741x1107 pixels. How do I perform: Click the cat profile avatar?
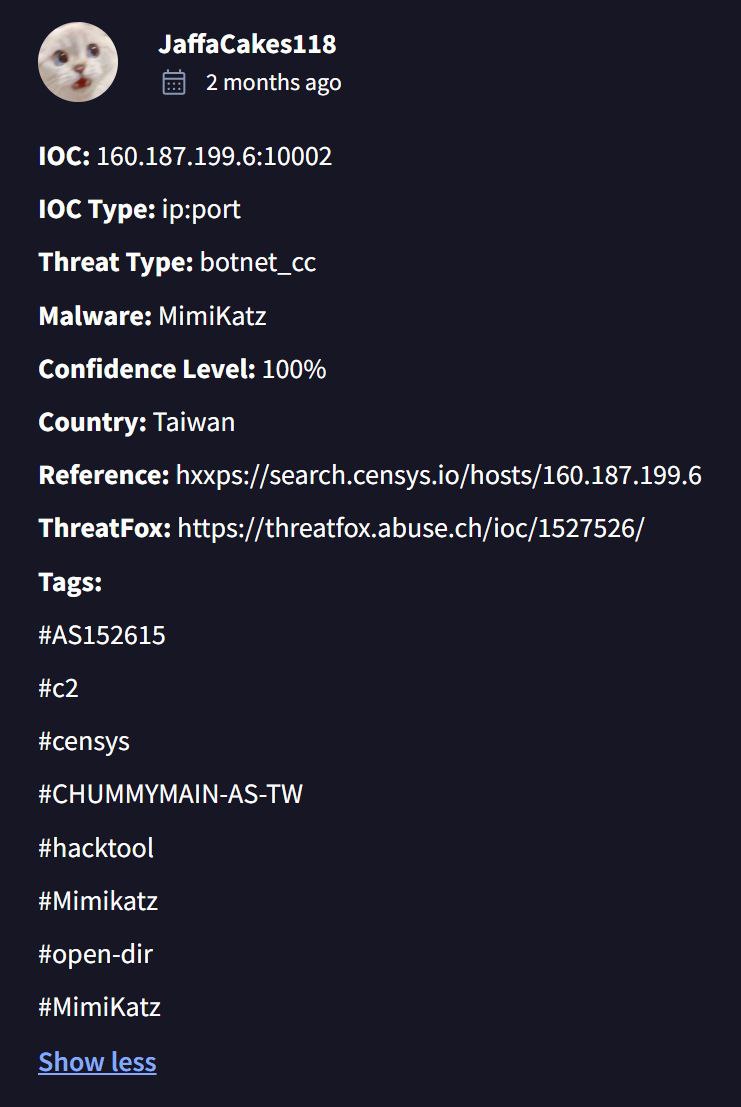78,62
